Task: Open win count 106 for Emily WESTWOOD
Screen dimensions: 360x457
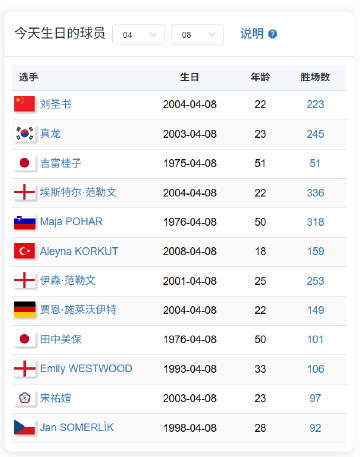Action: click(x=315, y=369)
